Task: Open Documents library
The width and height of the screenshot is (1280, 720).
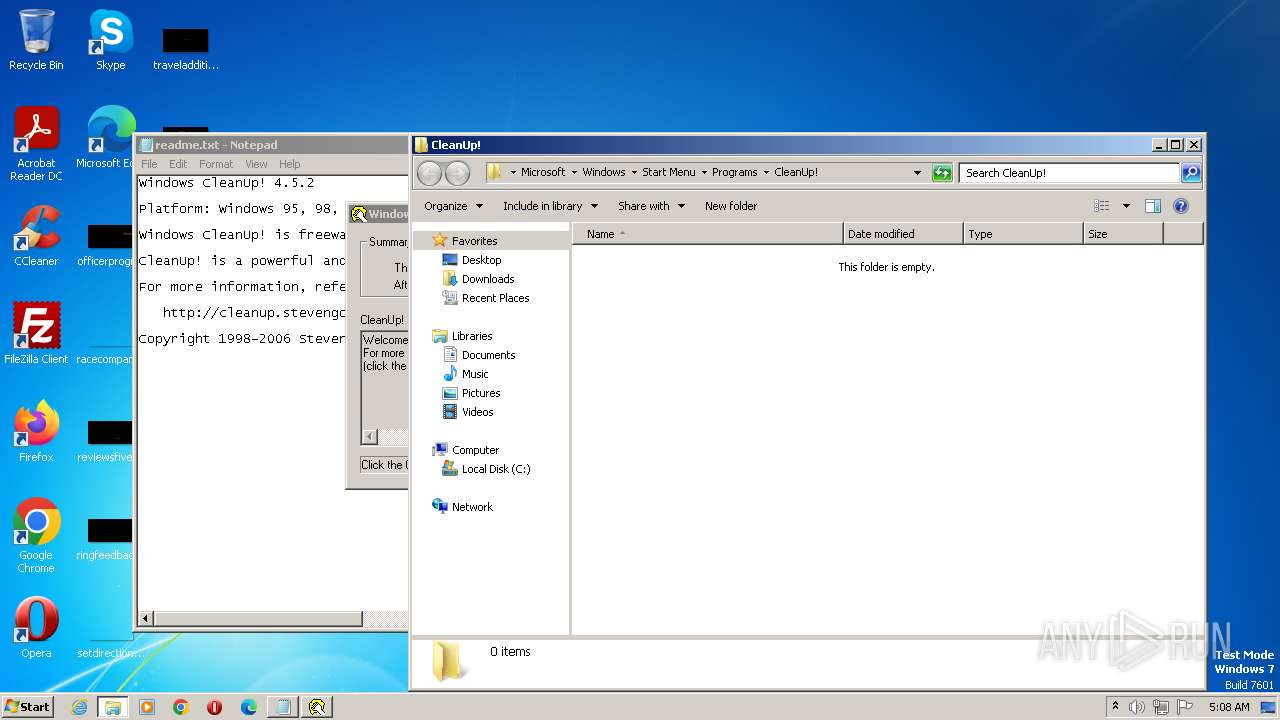Action: (x=488, y=355)
